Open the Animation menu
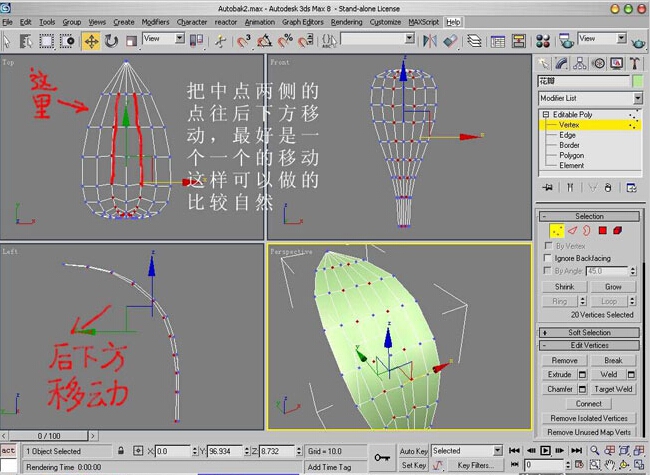The image size is (650, 475). coord(260,22)
